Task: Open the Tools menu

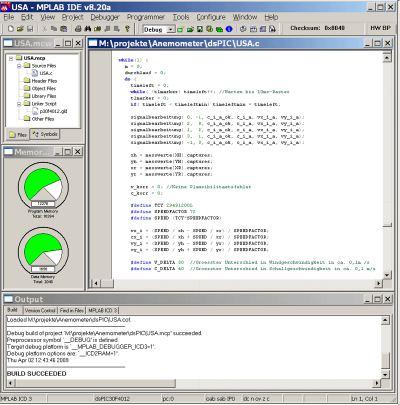Action: [181, 17]
